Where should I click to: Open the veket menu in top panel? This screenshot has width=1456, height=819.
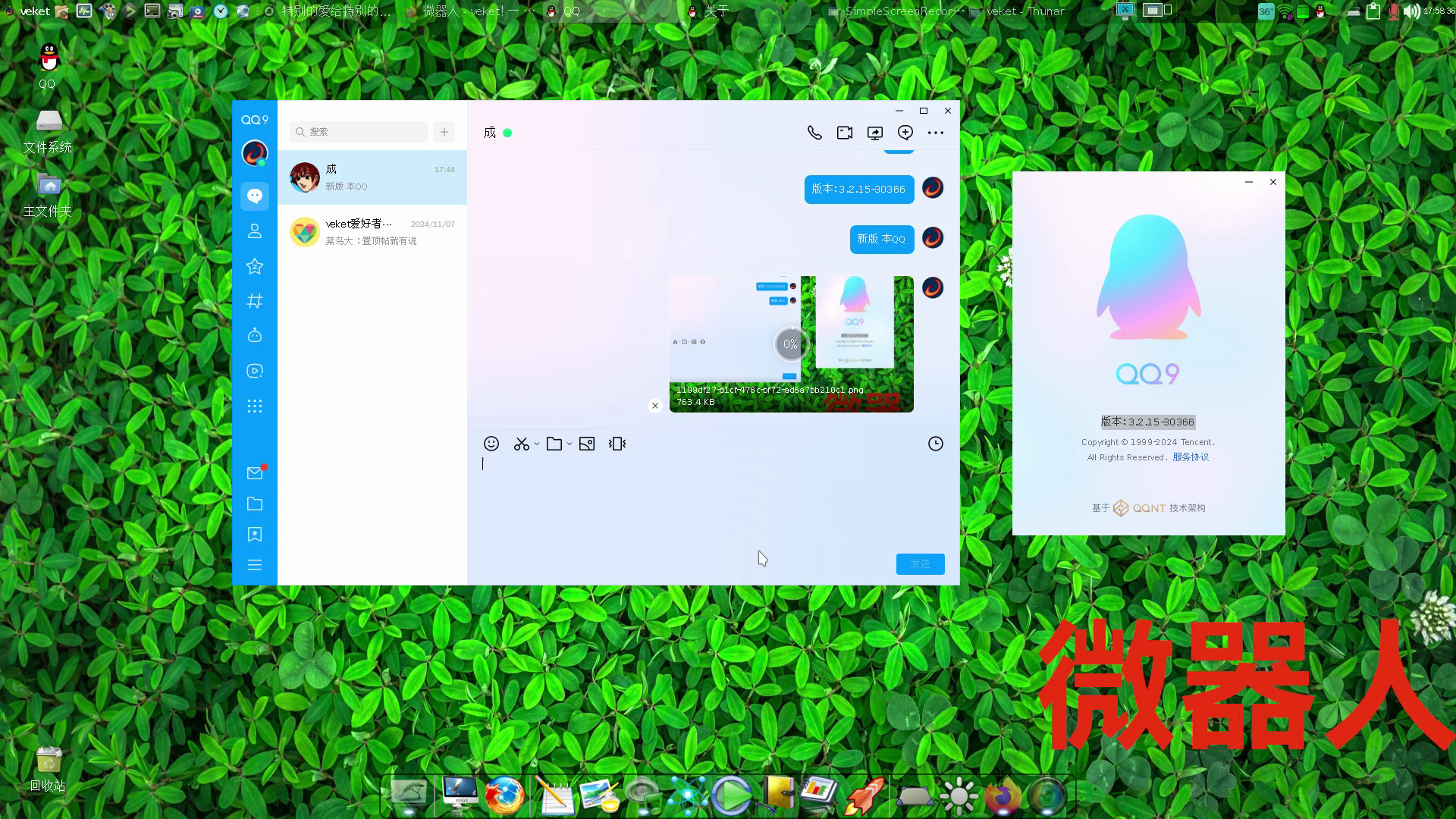tap(27, 11)
